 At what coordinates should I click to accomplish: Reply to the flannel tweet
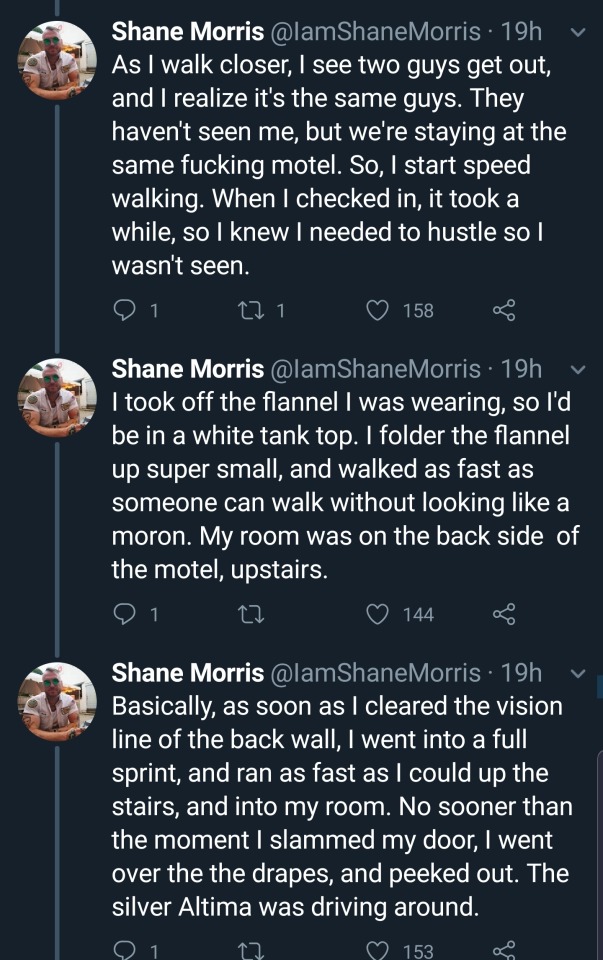(x=124, y=615)
